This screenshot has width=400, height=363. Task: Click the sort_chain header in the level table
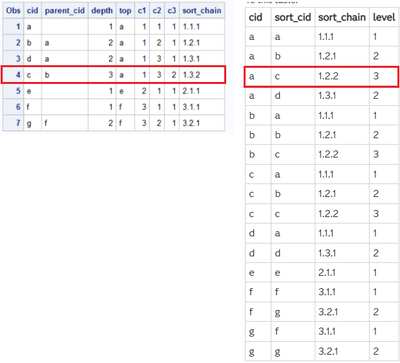342,17
